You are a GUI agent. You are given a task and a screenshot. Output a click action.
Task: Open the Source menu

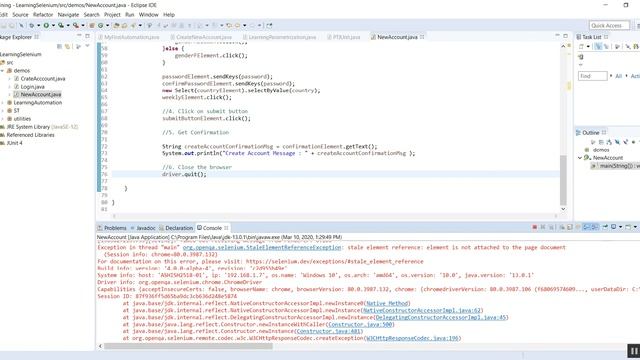point(20,15)
